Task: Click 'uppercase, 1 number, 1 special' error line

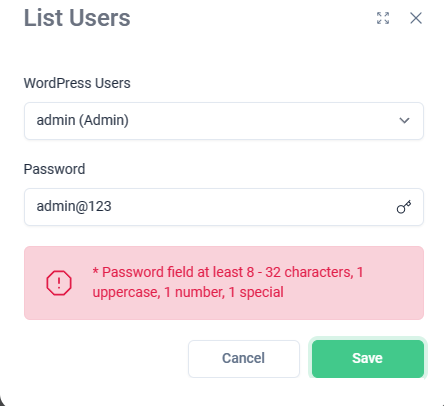Action: tap(188, 292)
